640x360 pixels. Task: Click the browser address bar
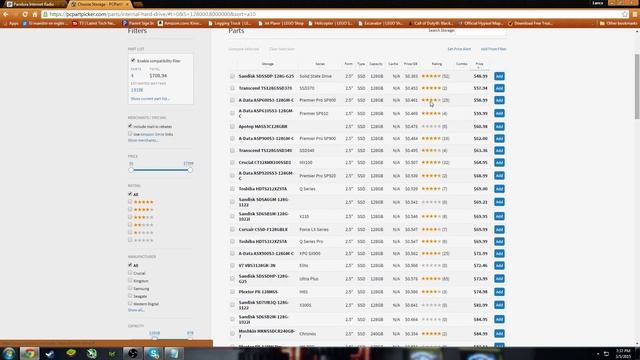[331, 14]
